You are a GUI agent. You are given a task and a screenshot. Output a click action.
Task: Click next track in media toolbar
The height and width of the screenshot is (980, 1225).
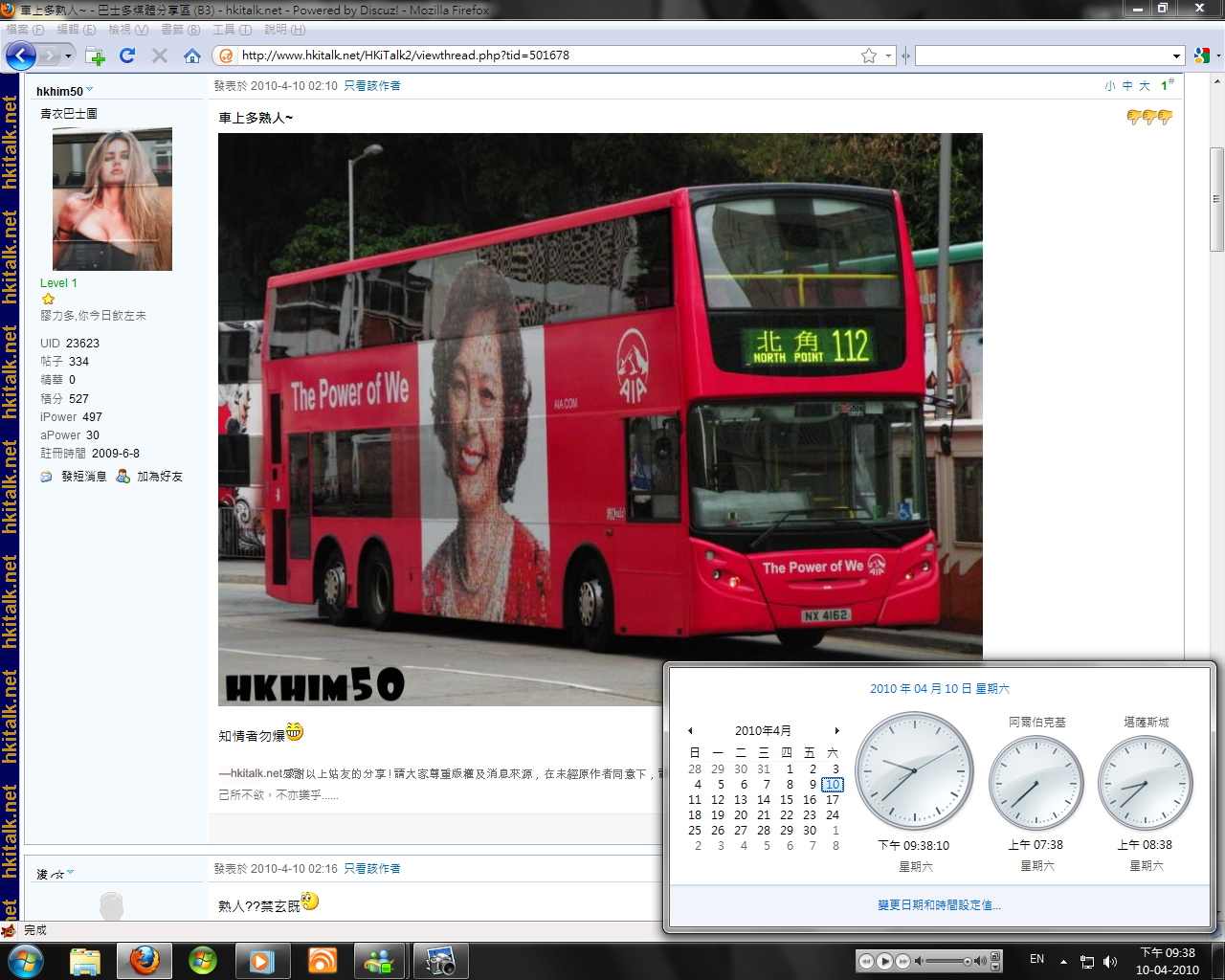tap(902, 961)
